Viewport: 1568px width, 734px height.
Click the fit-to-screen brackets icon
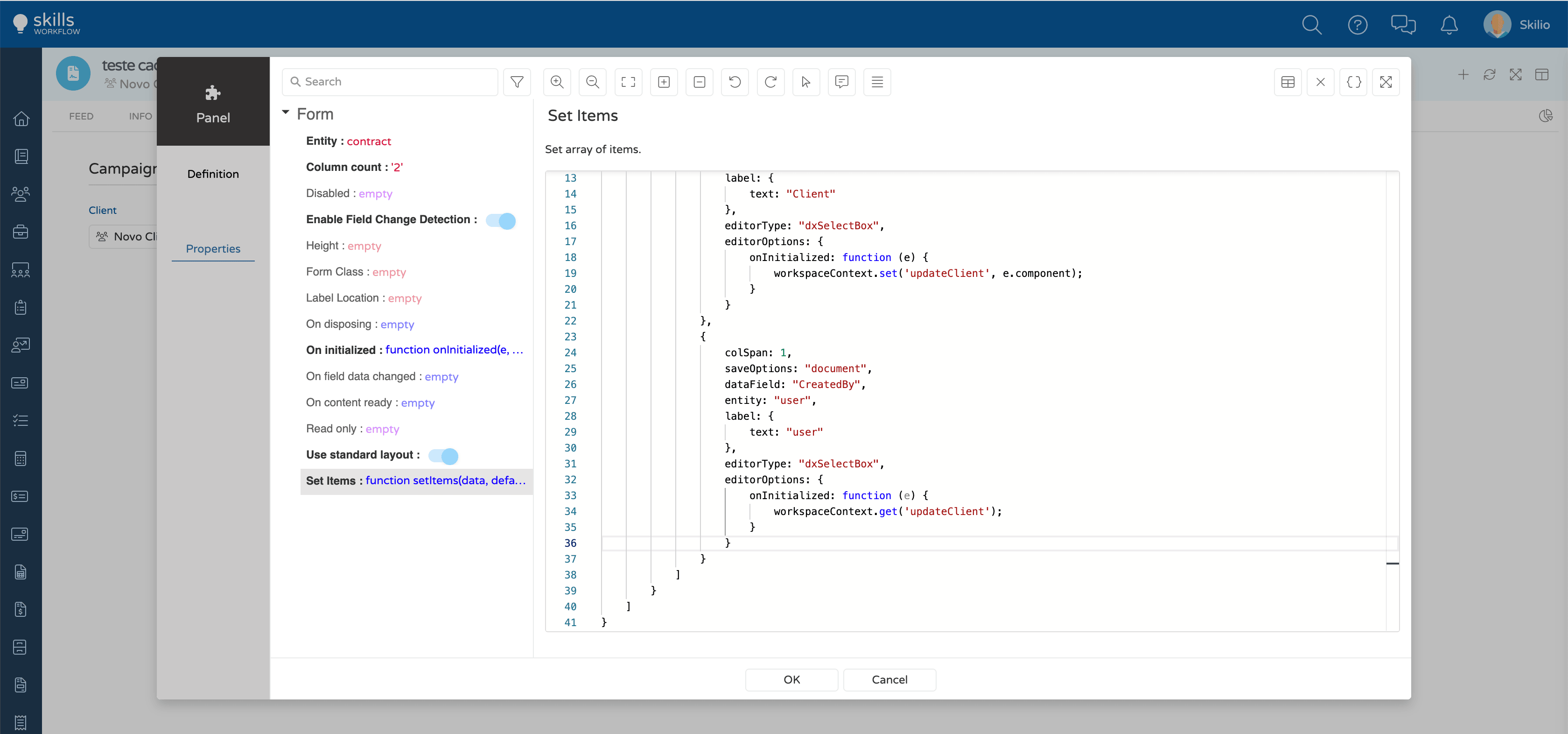click(x=628, y=82)
